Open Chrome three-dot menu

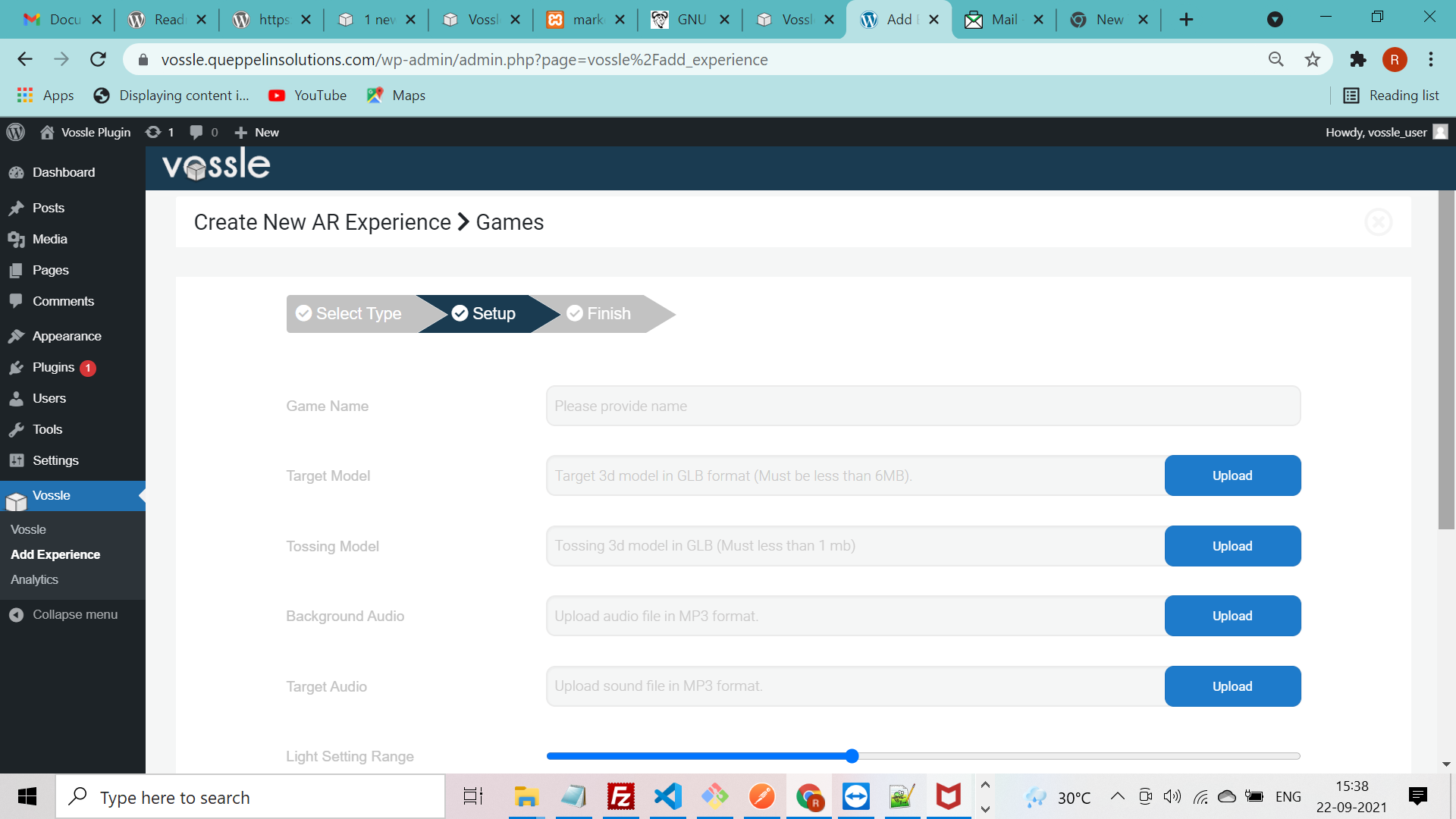1431,59
